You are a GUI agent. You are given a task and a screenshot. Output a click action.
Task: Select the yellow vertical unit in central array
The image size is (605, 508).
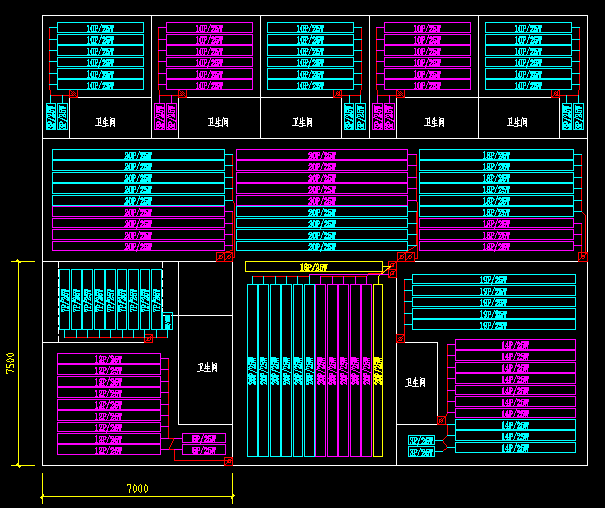point(378,370)
